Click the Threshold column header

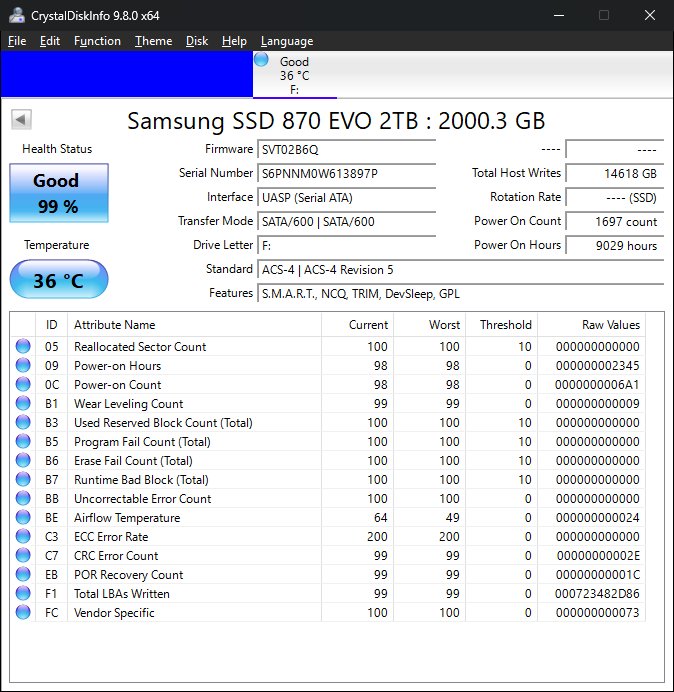click(501, 325)
